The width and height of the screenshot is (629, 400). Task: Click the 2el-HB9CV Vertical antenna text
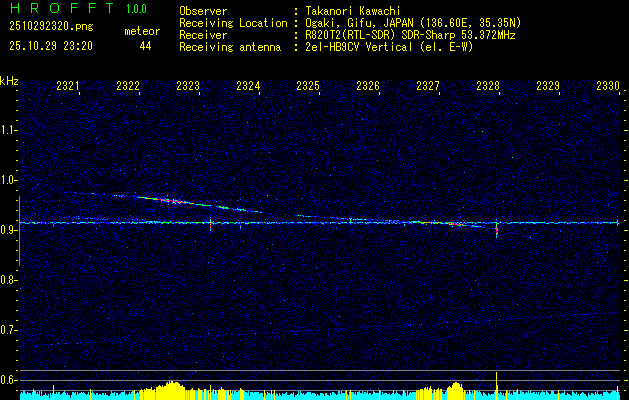(x=390, y=47)
